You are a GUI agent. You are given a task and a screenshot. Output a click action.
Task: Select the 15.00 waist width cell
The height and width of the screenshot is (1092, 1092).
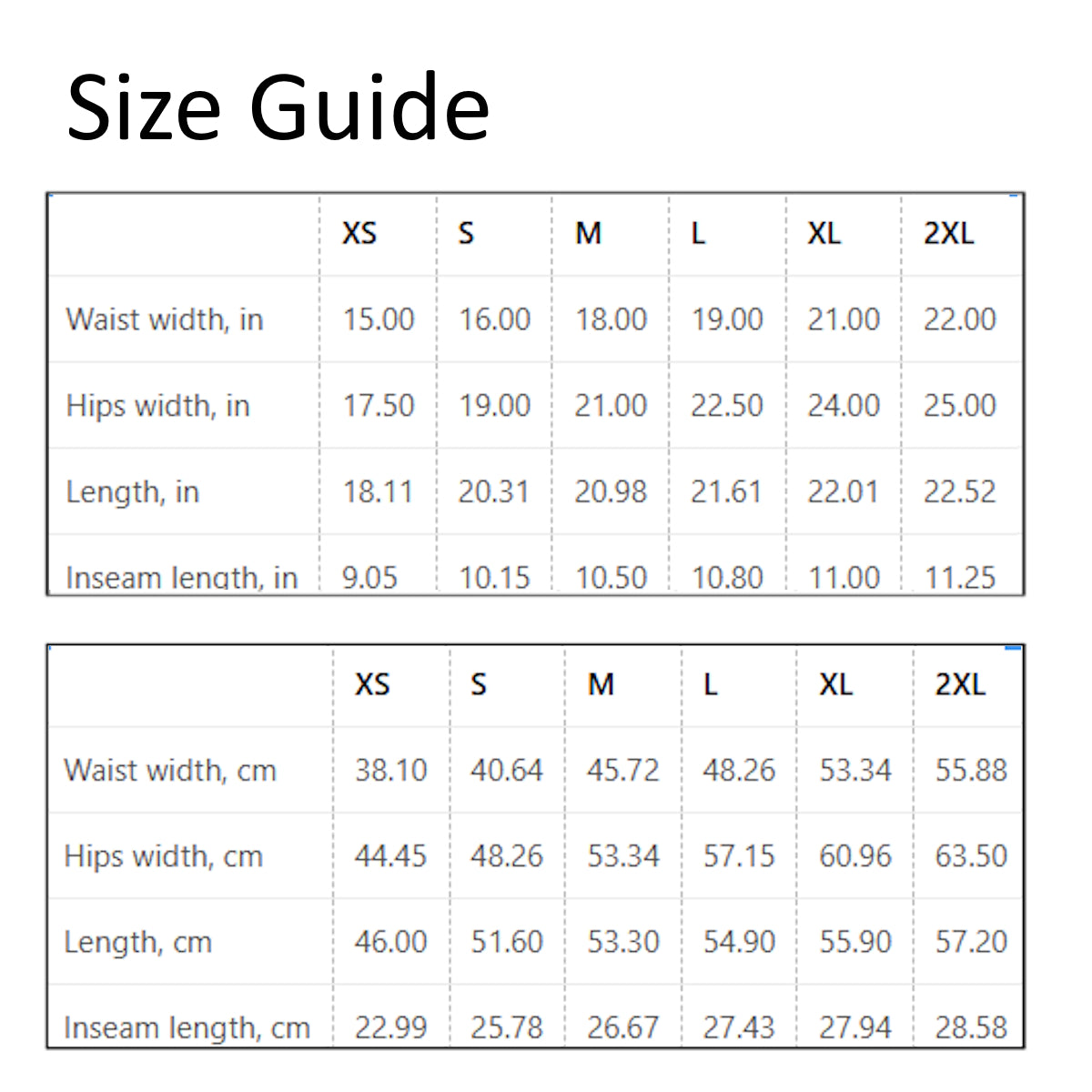pyautogui.click(x=379, y=319)
